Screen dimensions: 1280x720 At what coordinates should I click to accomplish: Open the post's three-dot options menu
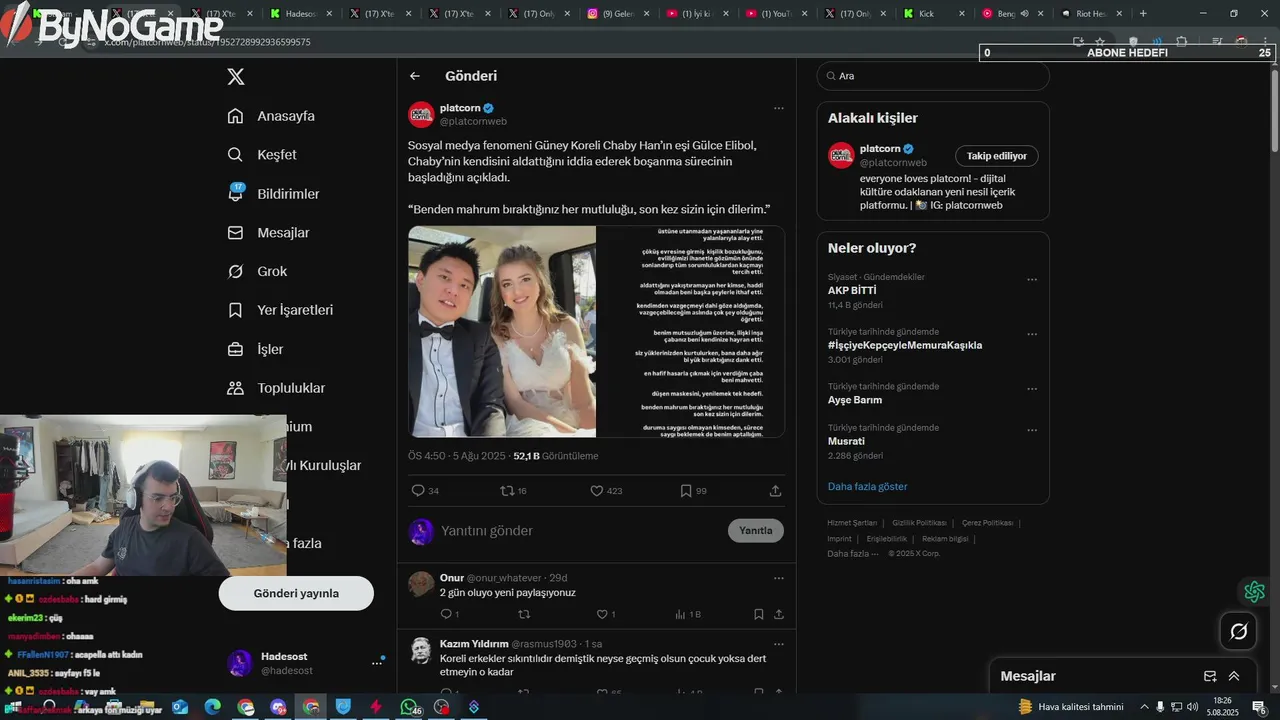coord(778,108)
